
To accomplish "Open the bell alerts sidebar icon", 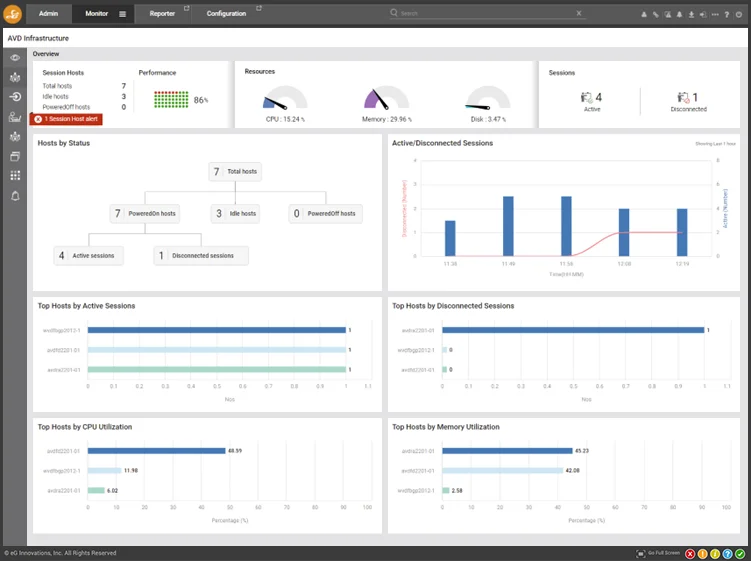I will [15, 196].
